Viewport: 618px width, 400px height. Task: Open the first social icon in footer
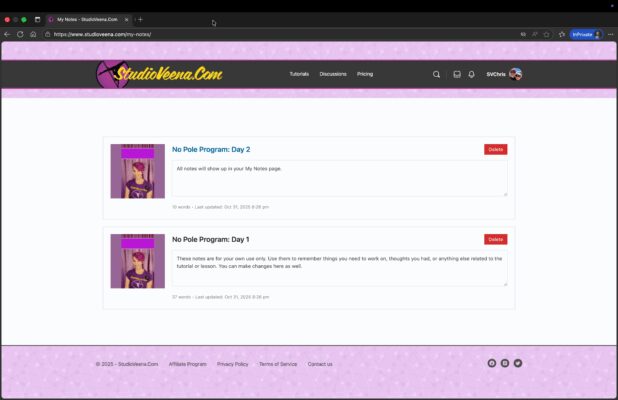tap(491, 363)
